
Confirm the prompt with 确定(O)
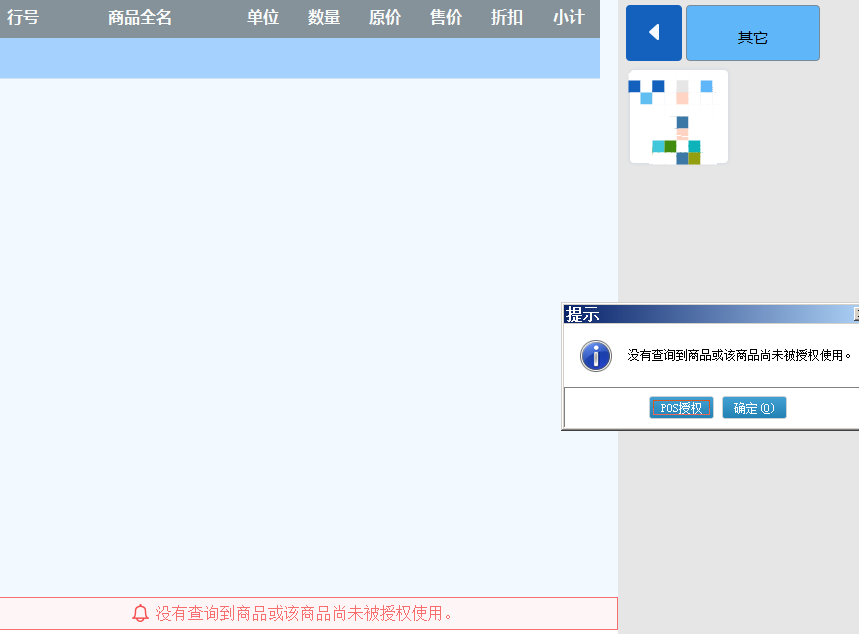pos(754,408)
